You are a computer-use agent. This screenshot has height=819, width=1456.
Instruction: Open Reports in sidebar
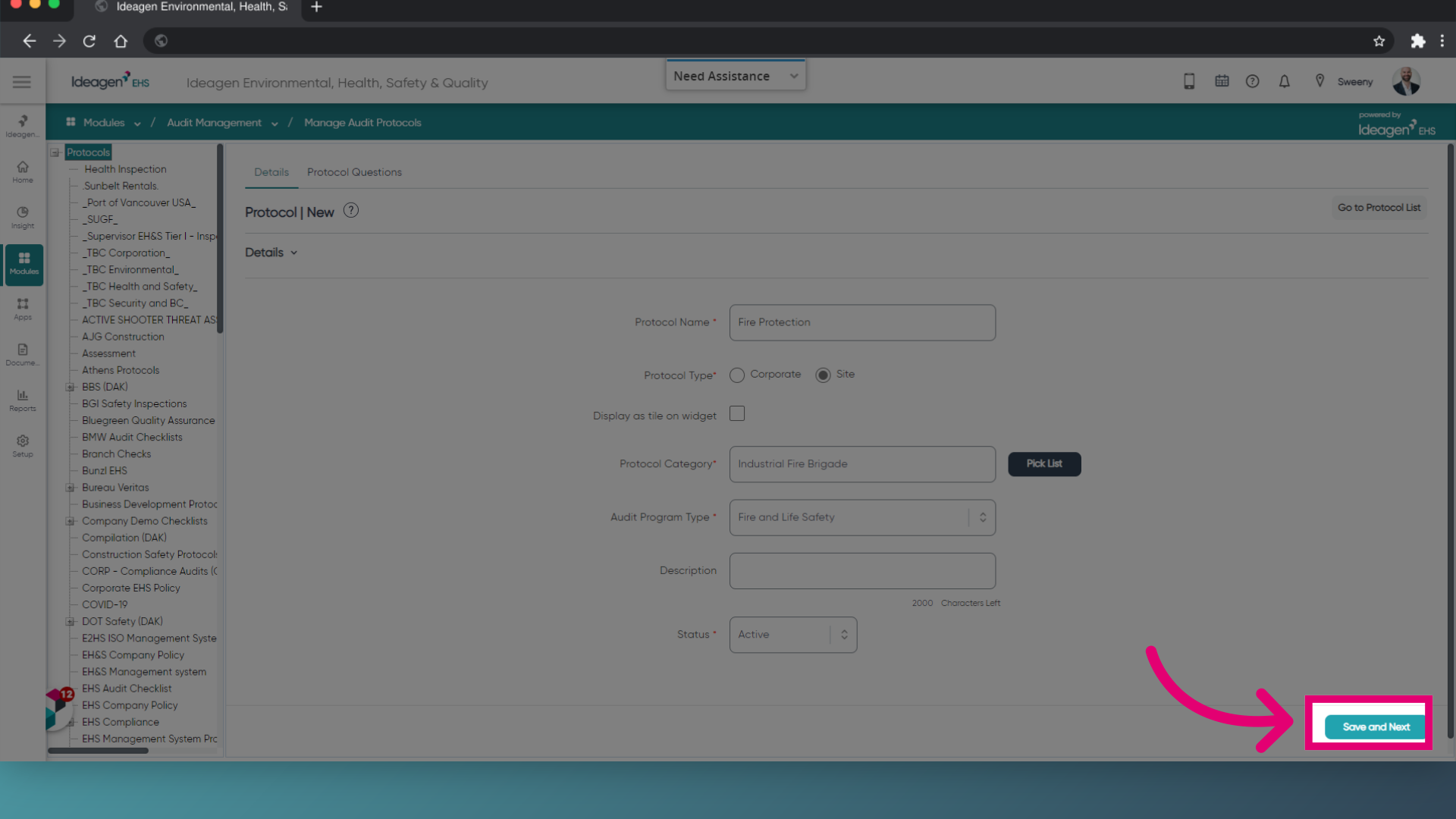pos(23,400)
